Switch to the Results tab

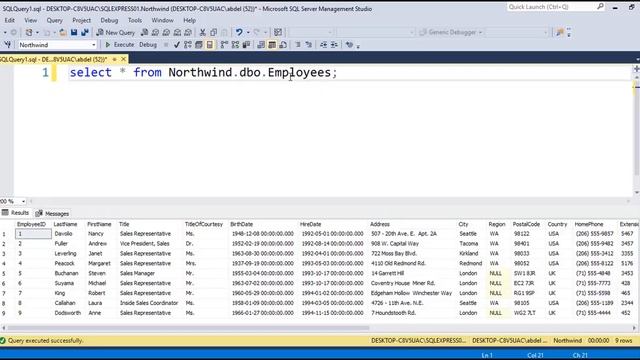pos(16,213)
